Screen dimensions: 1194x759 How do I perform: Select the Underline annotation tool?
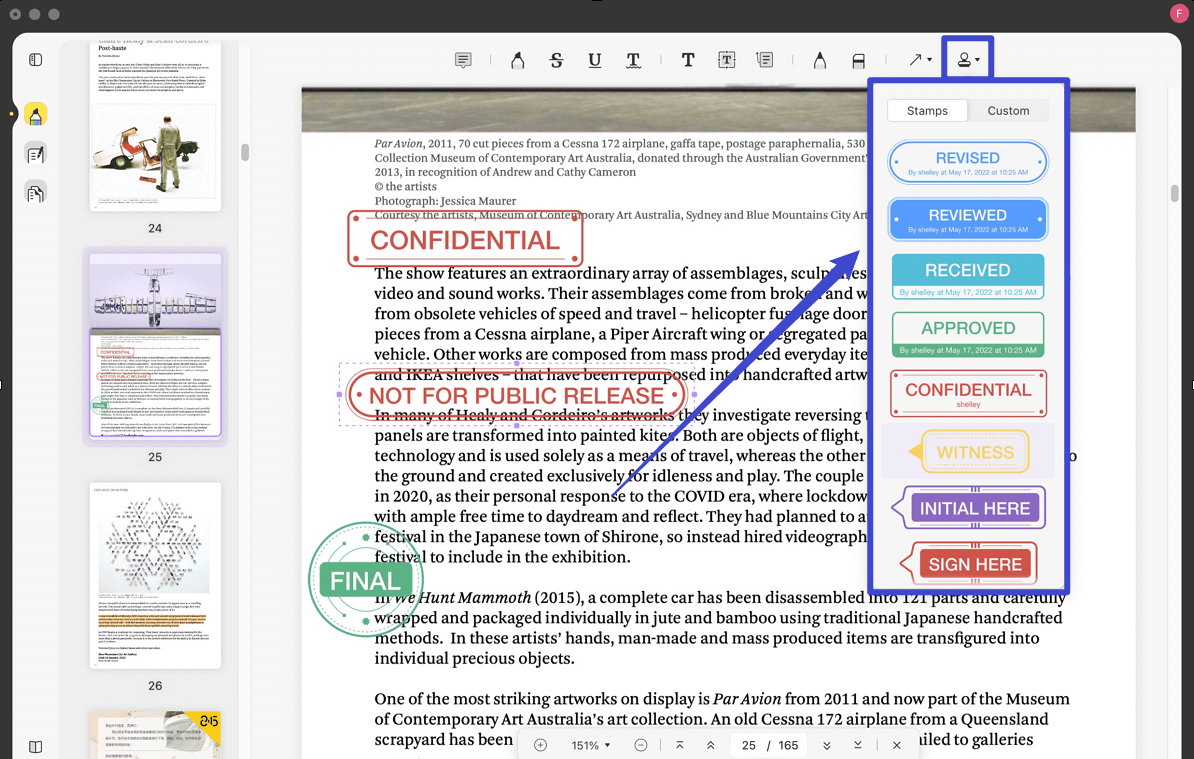point(594,59)
